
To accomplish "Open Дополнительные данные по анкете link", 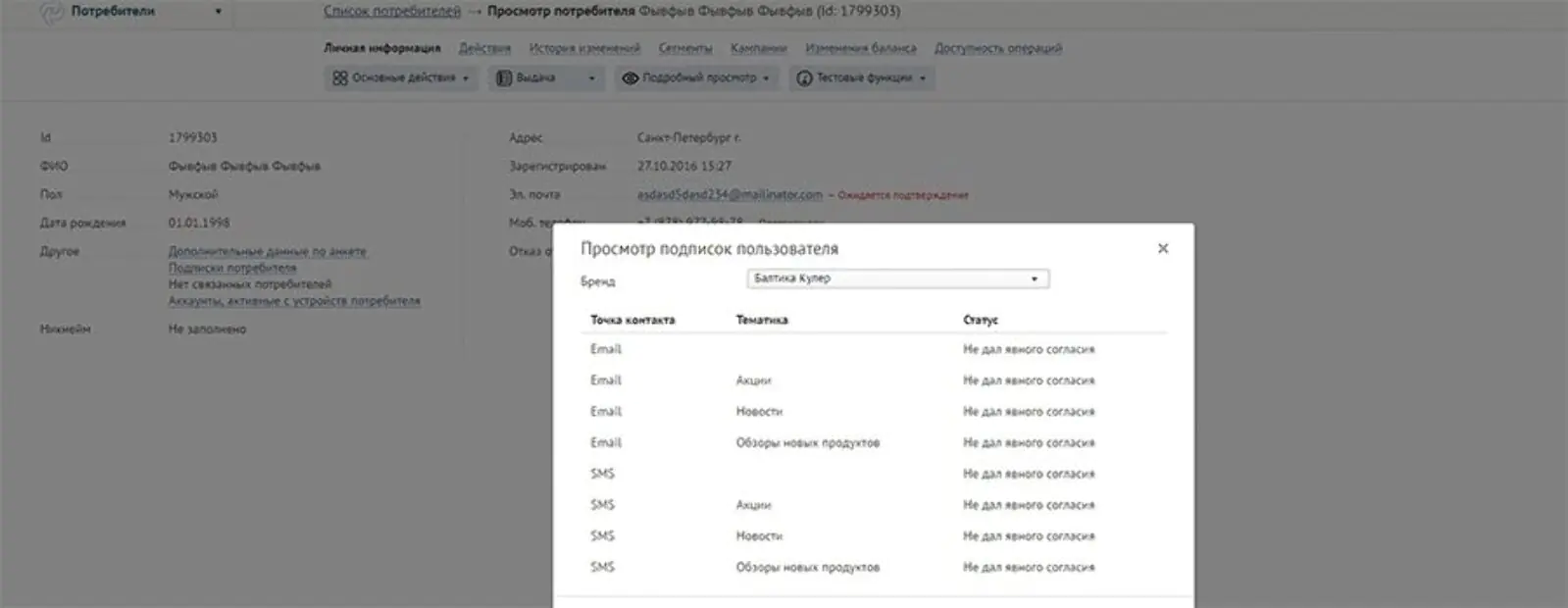I will tap(267, 252).
